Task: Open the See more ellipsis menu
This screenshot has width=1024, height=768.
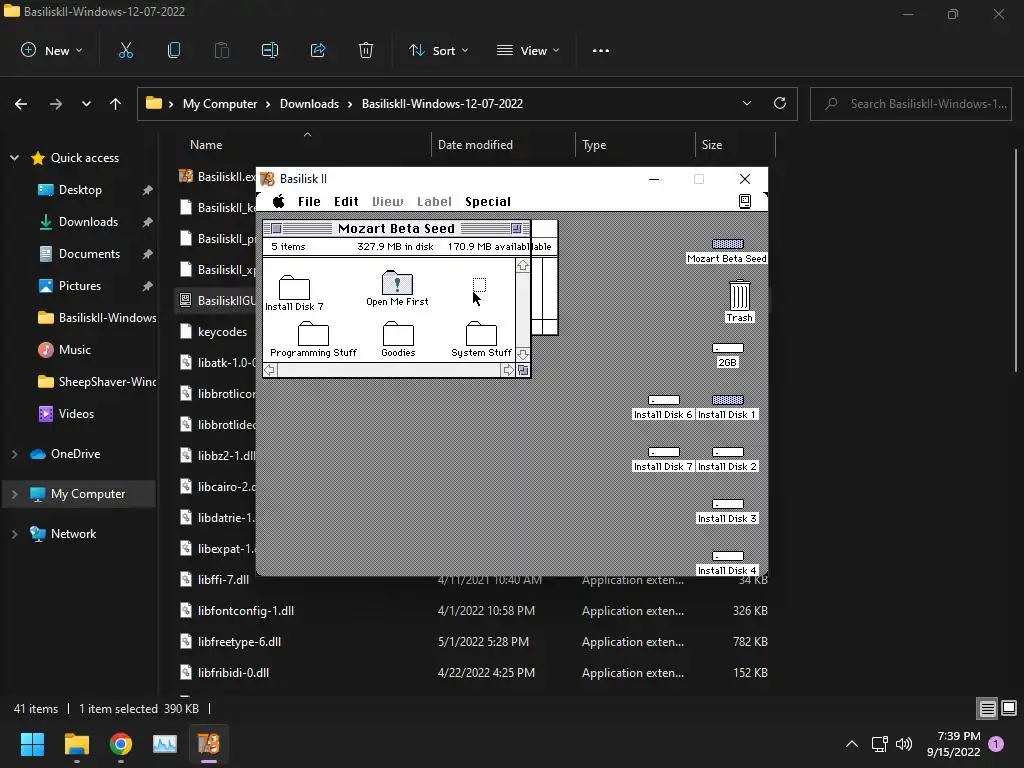Action: pos(601,50)
